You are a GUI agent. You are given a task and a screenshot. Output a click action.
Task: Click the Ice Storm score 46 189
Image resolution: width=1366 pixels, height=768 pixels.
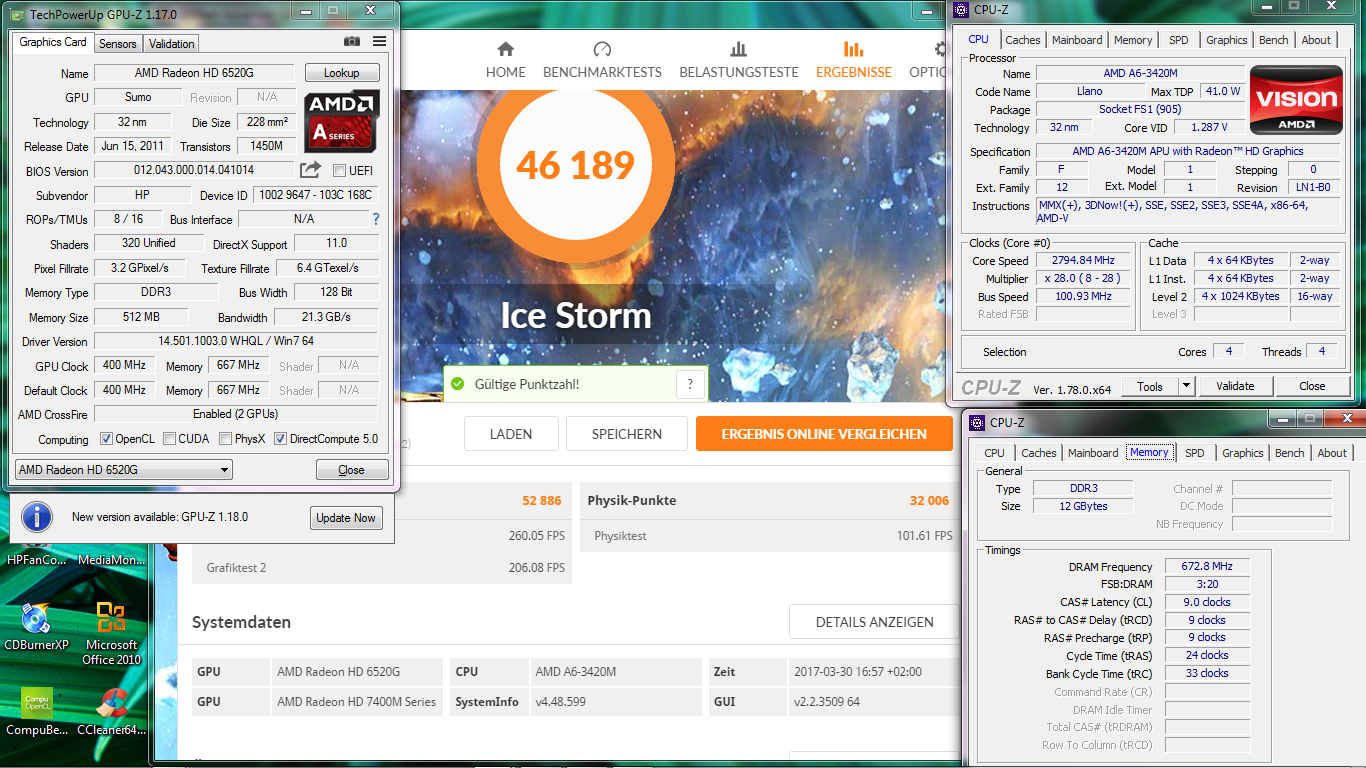tap(576, 164)
